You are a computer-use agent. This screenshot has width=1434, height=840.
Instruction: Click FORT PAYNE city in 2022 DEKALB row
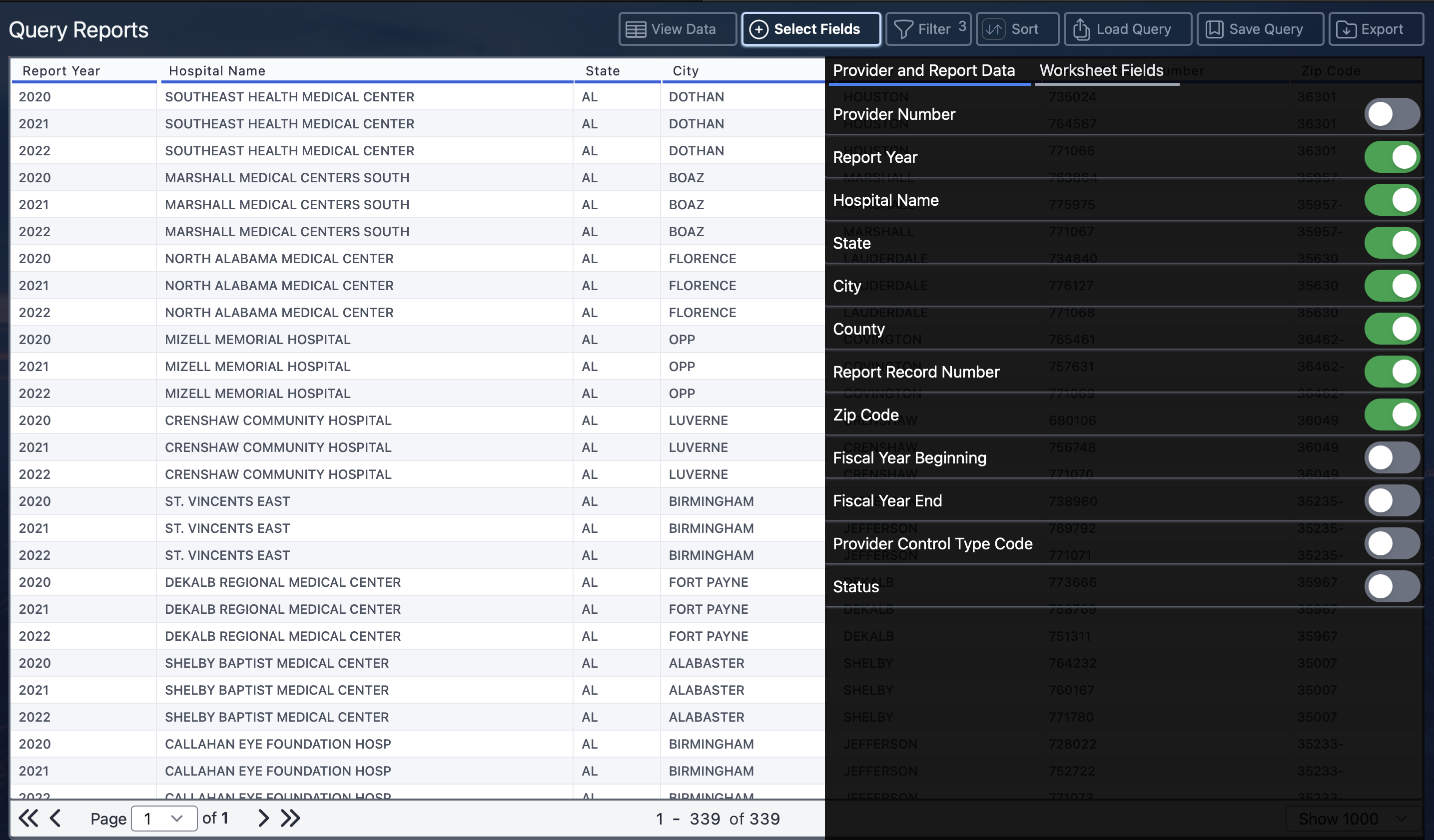coord(708,636)
